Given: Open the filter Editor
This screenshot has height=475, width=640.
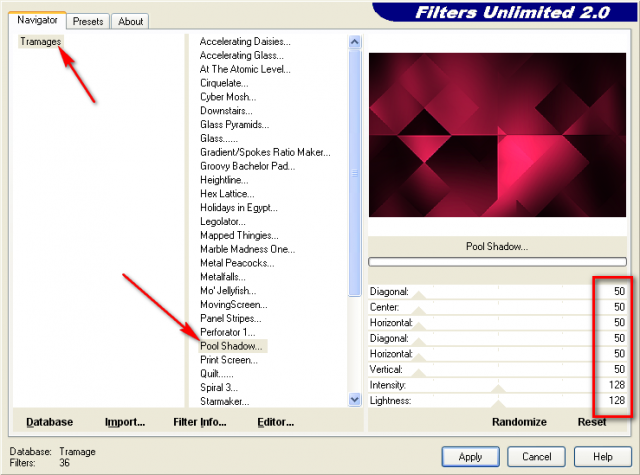Looking at the screenshot, I should (277, 422).
